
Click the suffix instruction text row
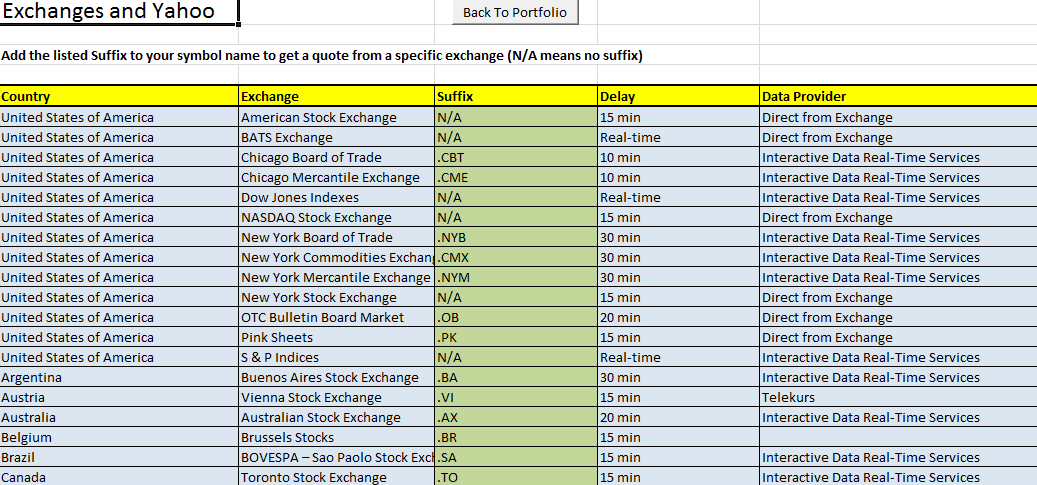322,55
